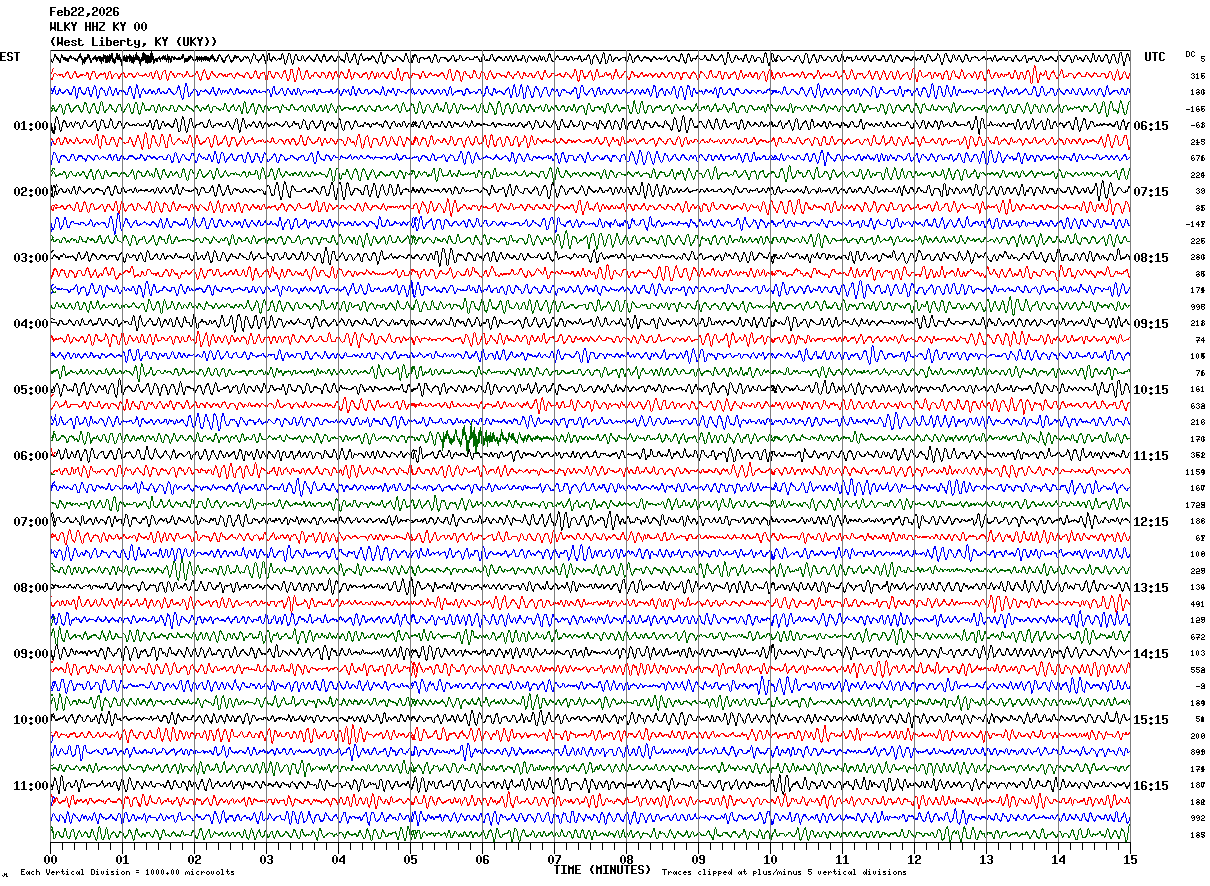This screenshot has width=1210, height=886.
Task: Click the '08:00' EST time label
Action: click(31, 588)
